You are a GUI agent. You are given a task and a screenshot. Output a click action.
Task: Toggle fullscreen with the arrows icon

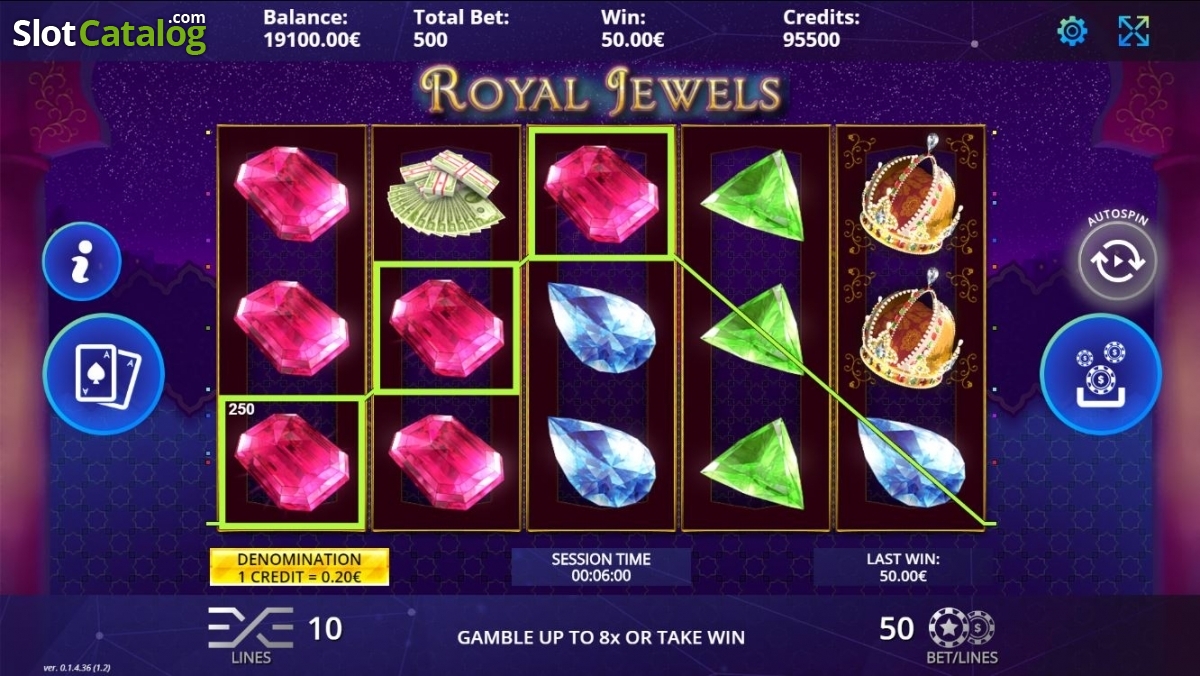[1133, 31]
